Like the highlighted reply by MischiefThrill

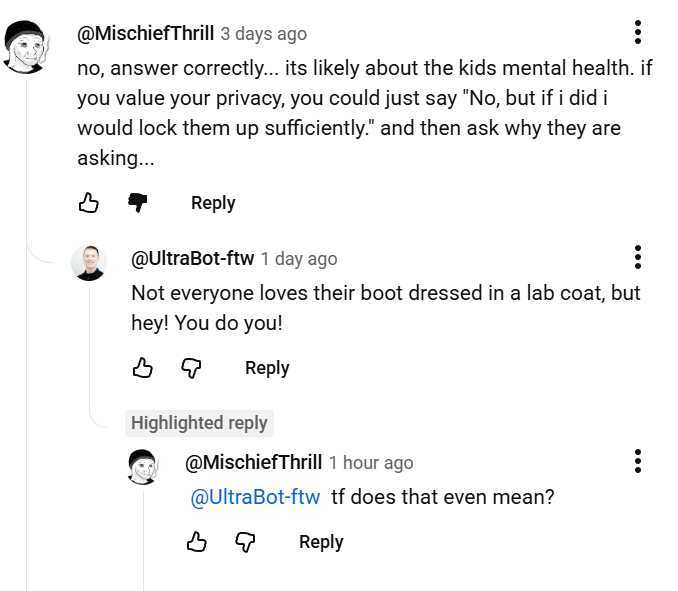[x=197, y=542]
